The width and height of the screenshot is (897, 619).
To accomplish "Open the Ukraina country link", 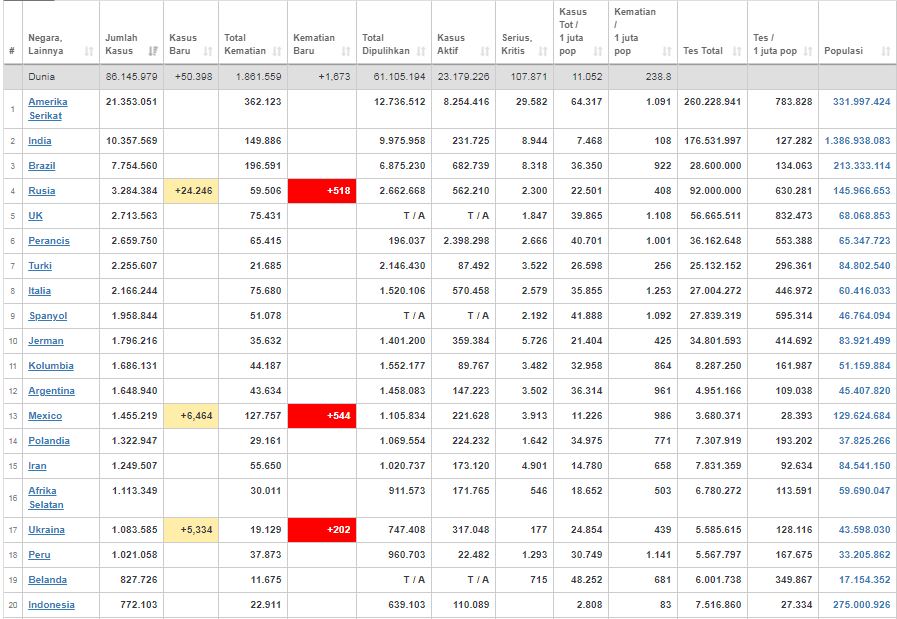I will point(46,530).
